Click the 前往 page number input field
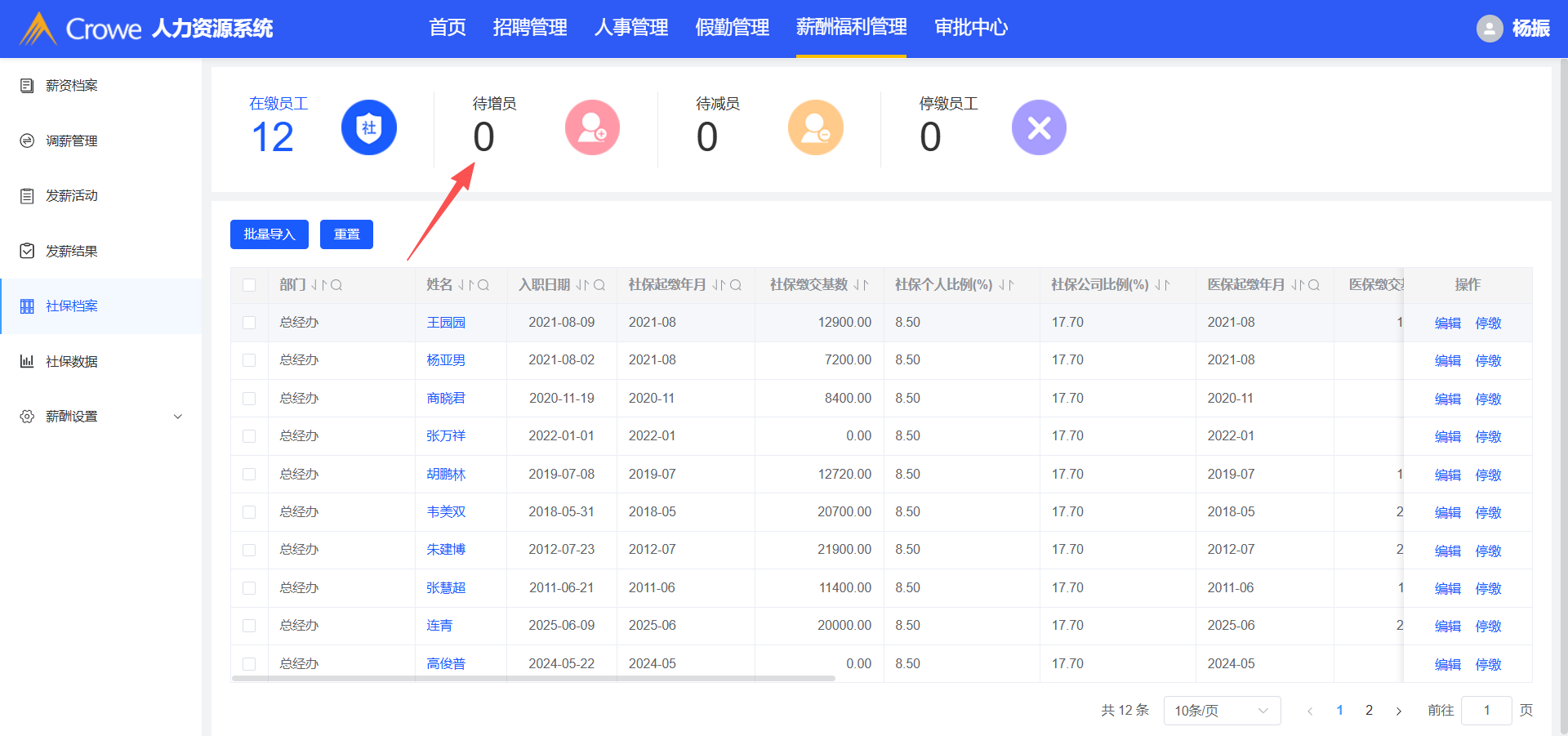 click(1486, 711)
